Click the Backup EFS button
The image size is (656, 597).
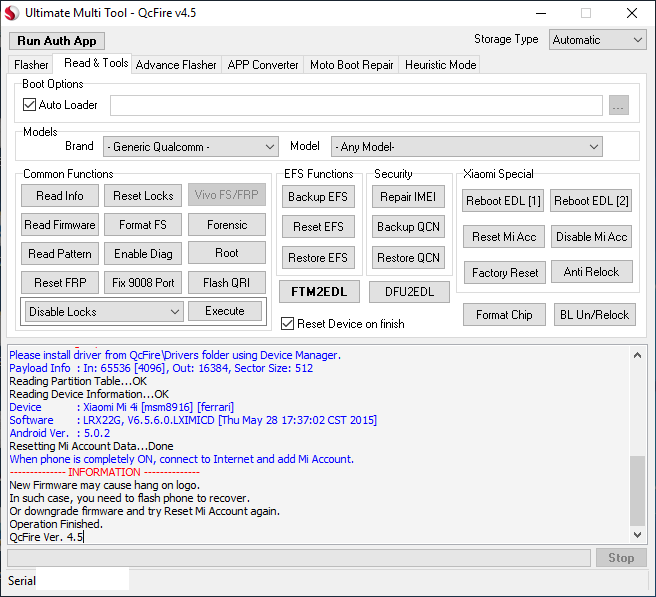pos(318,197)
